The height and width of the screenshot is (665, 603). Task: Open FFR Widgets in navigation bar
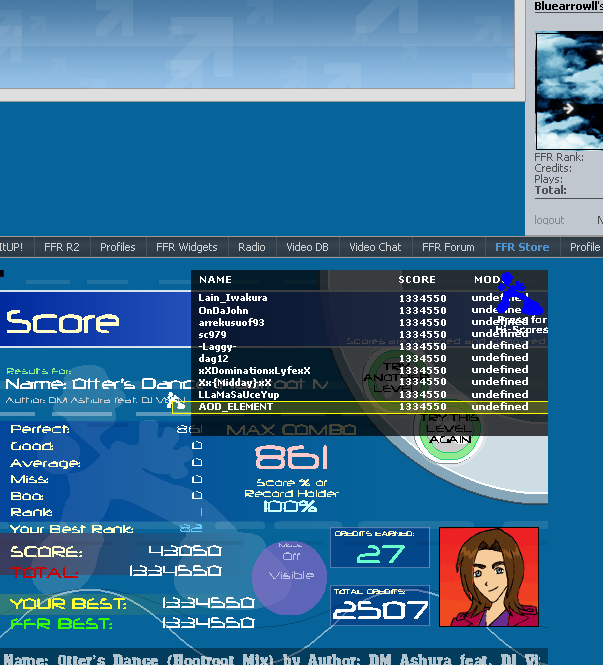pyautogui.click(x=186, y=247)
